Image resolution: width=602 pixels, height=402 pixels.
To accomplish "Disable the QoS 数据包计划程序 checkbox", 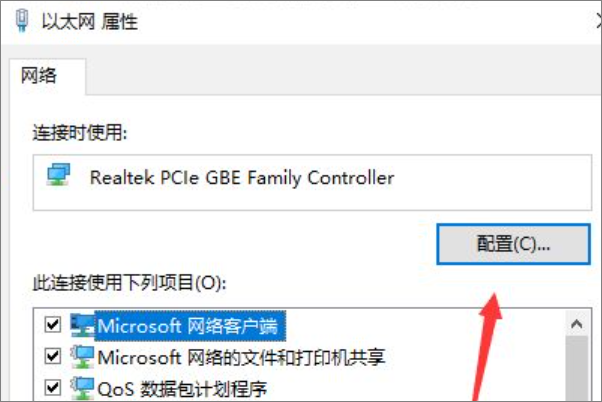I will (53, 387).
